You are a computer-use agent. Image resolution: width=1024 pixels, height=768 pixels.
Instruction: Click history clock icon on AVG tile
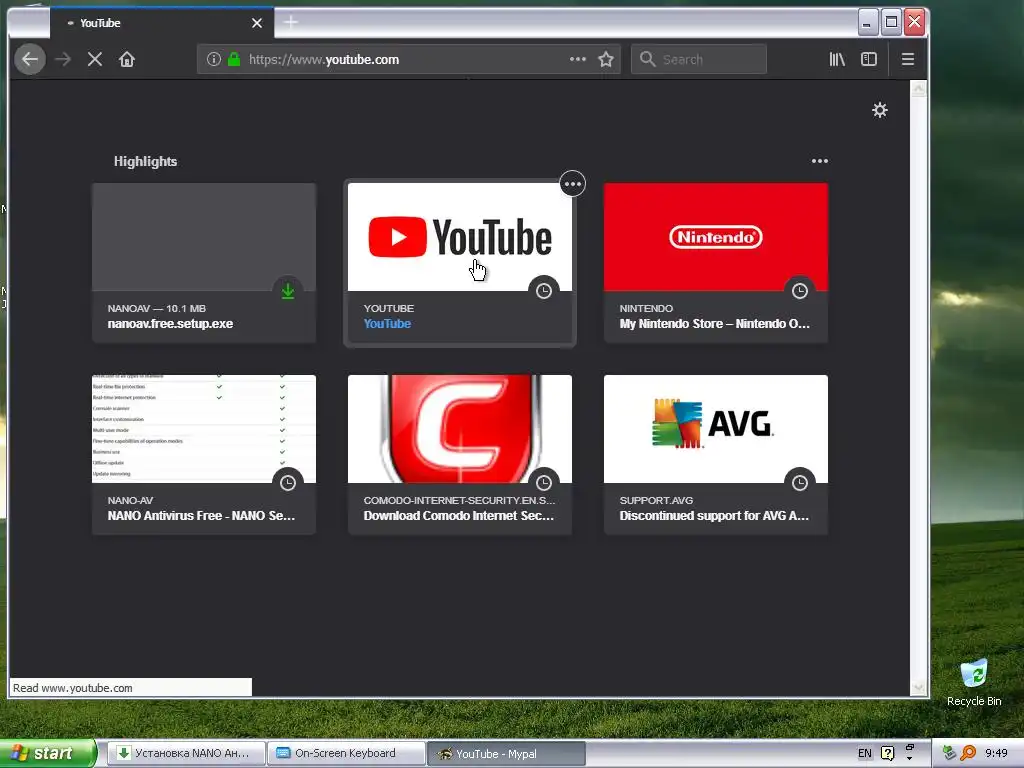click(x=799, y=483)
